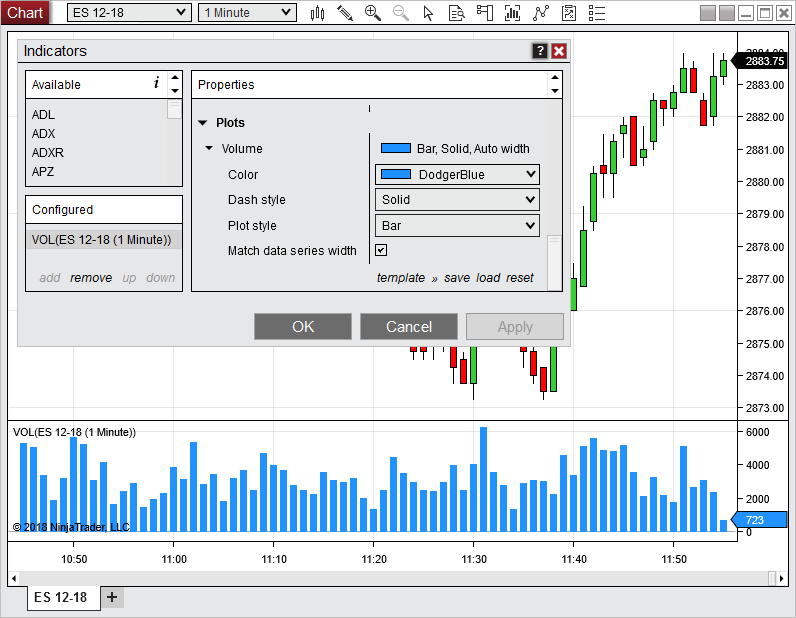Viewport: 796px width, 618px height.
Task: Open the ES 12-18 instrument dropdown
Action: click(130, 12)
